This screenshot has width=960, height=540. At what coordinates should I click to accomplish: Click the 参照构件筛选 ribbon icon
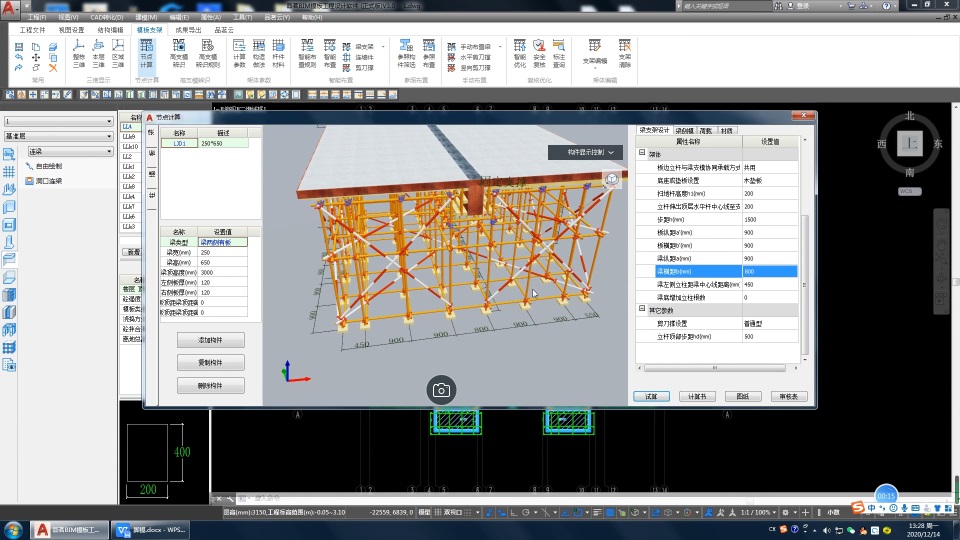pos(406,53)
